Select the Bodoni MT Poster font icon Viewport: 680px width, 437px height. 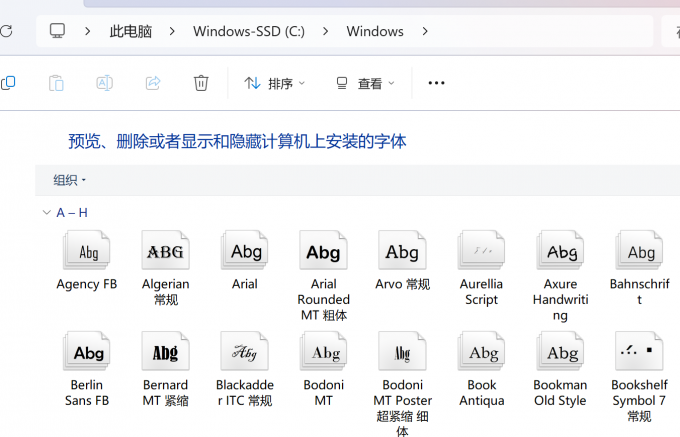(x=402, y=351)
